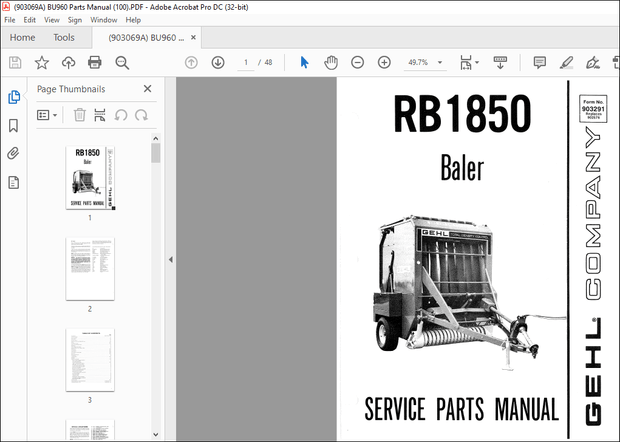Close the Page Thumbnails panel
Image resolution: width=620 pixels, height=442 pixels.
pyautogui.click(x=147, y=89)
